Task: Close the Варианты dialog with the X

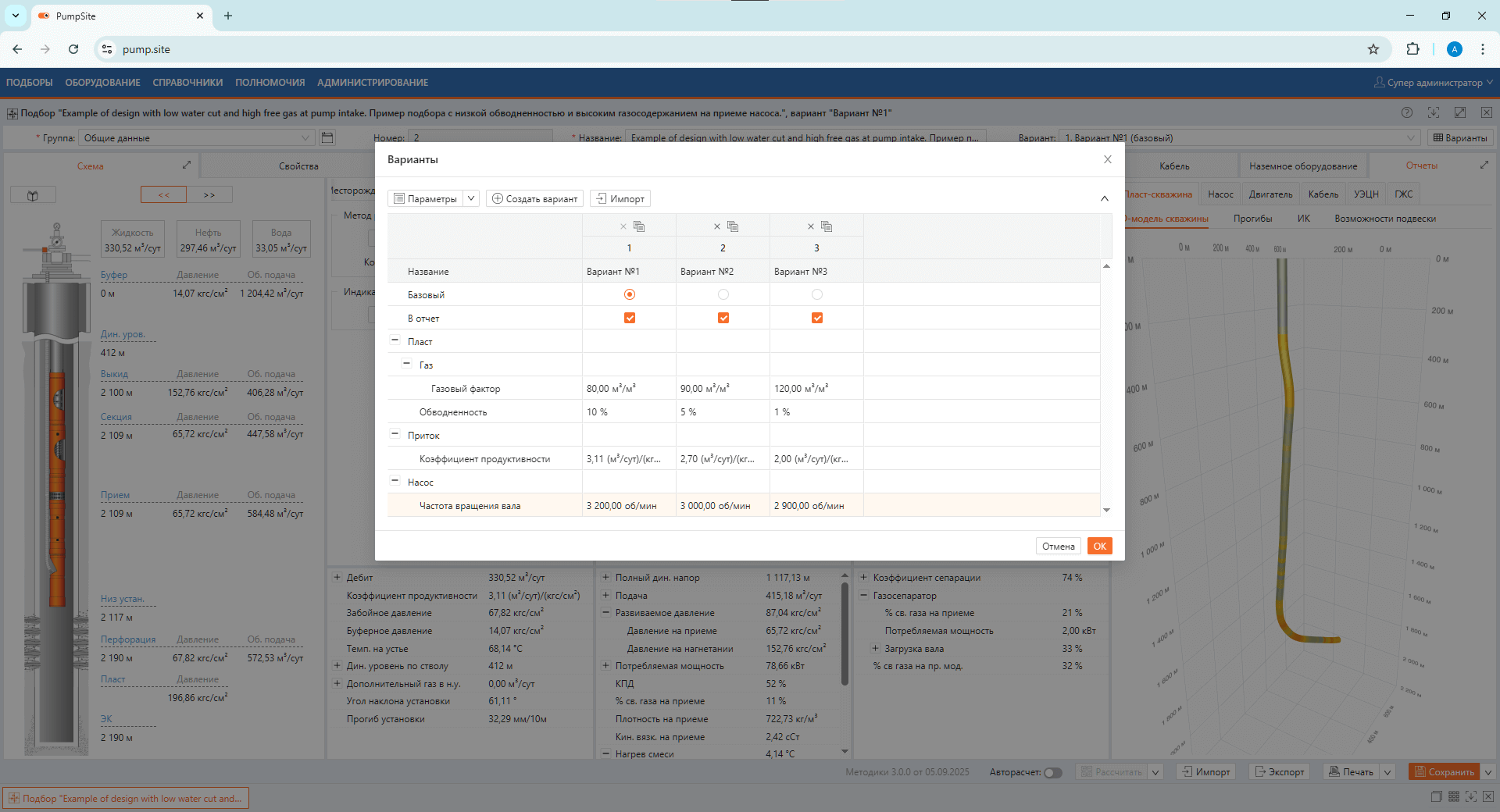Action: (1107, 159)
